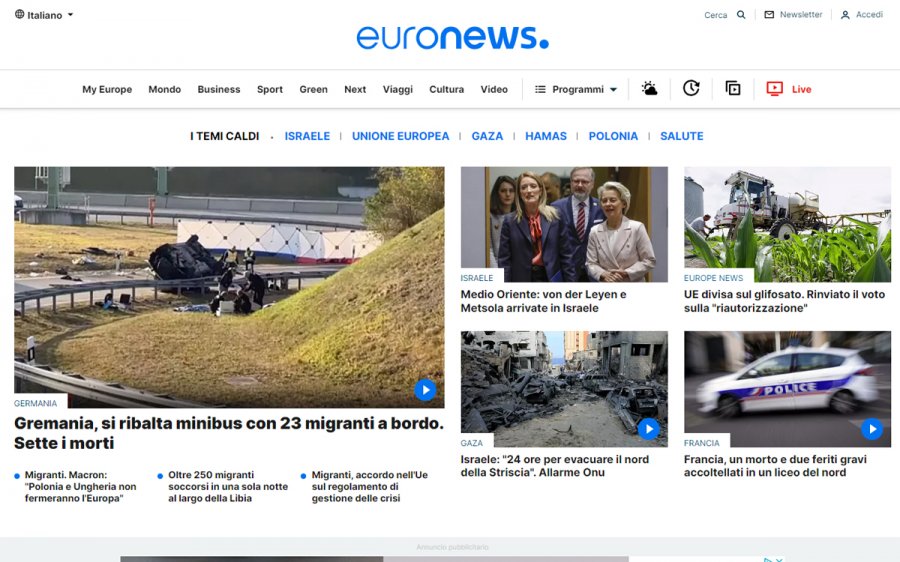Click the latest news clock icon
Viewport: 900px width, 562px height.
click(x=691, y=88)
